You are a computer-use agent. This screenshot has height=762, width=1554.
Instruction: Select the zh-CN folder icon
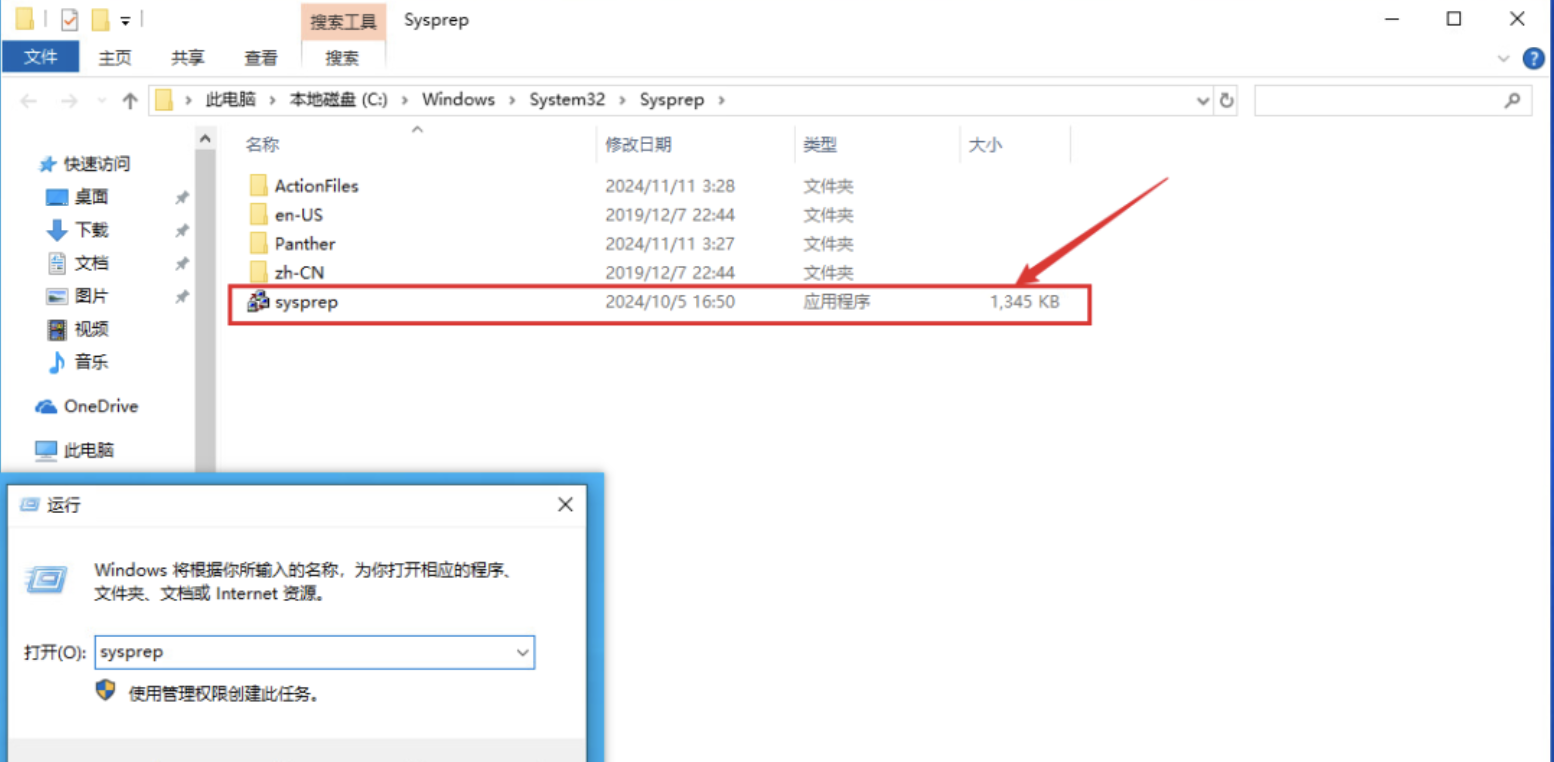pyautogui.click(x=259, y=272)
